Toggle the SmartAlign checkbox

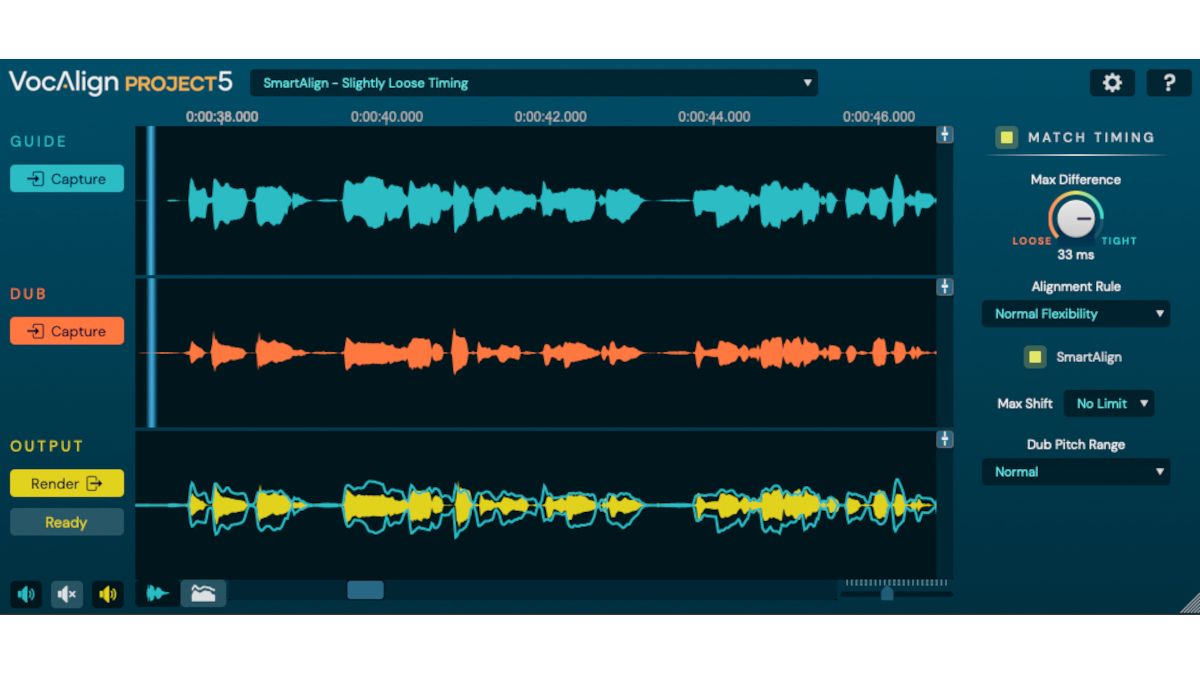[1033, 357]
